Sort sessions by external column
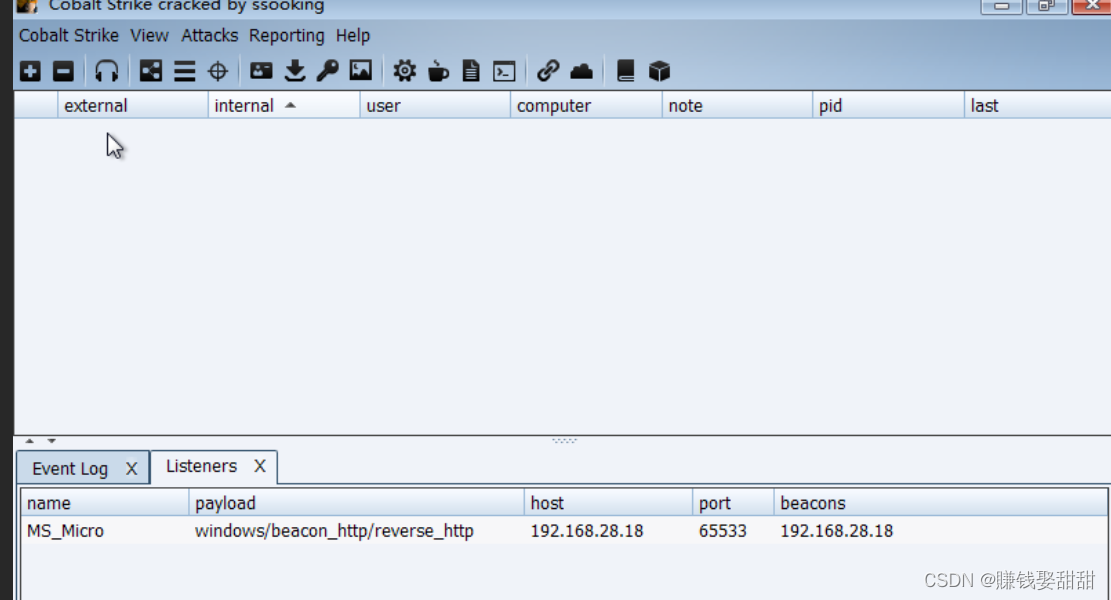The image size is (1111, 600). click(132, 106)
